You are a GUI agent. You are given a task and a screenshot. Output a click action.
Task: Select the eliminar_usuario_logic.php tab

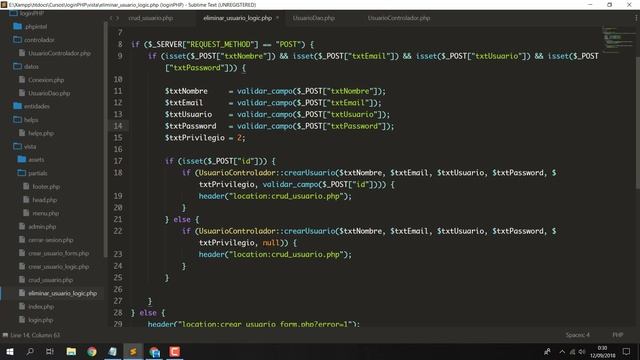click(238, 18)
